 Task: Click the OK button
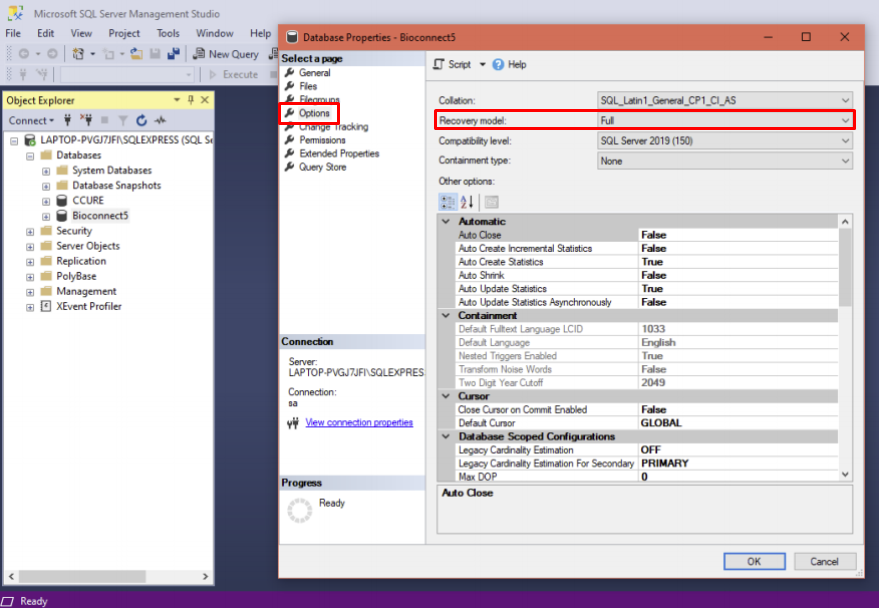(x=754, y=561)
